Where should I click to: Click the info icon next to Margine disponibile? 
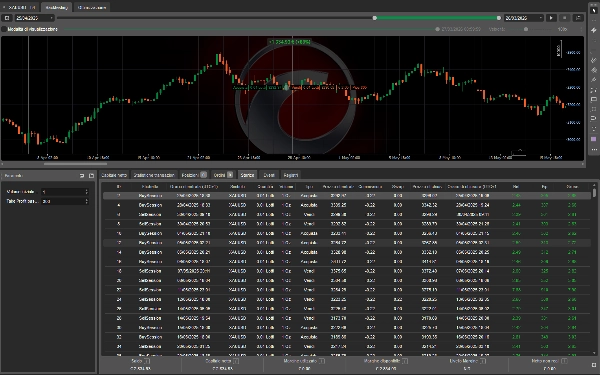[x=405, y=361]
